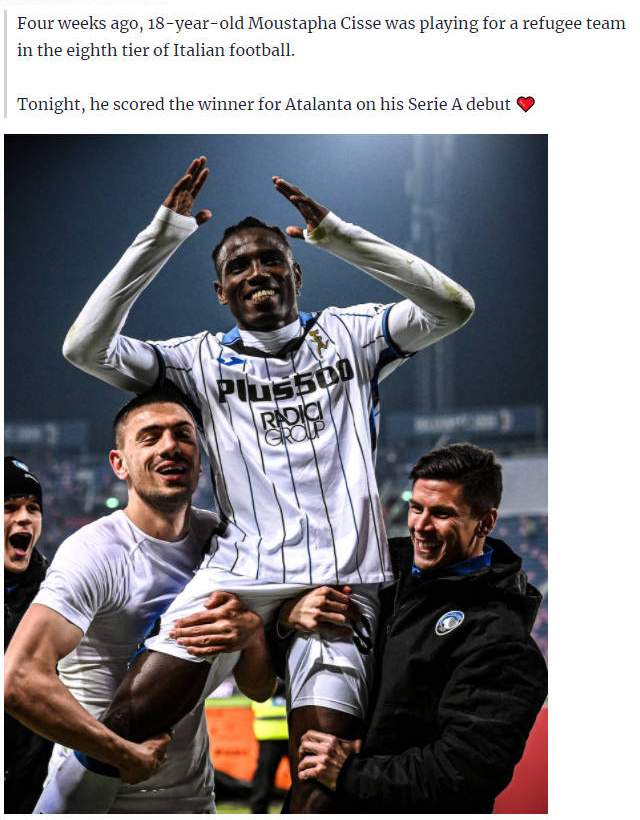Screen dimensions: 640x820
Task: Click the yellow hi-vis steward in the background
Action: [x=270, y=719]
